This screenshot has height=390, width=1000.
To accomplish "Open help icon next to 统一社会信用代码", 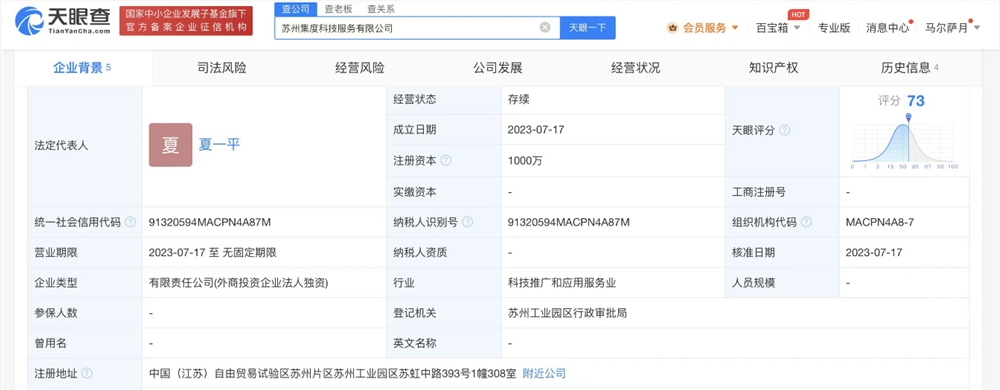I will [x=130, y=222].
